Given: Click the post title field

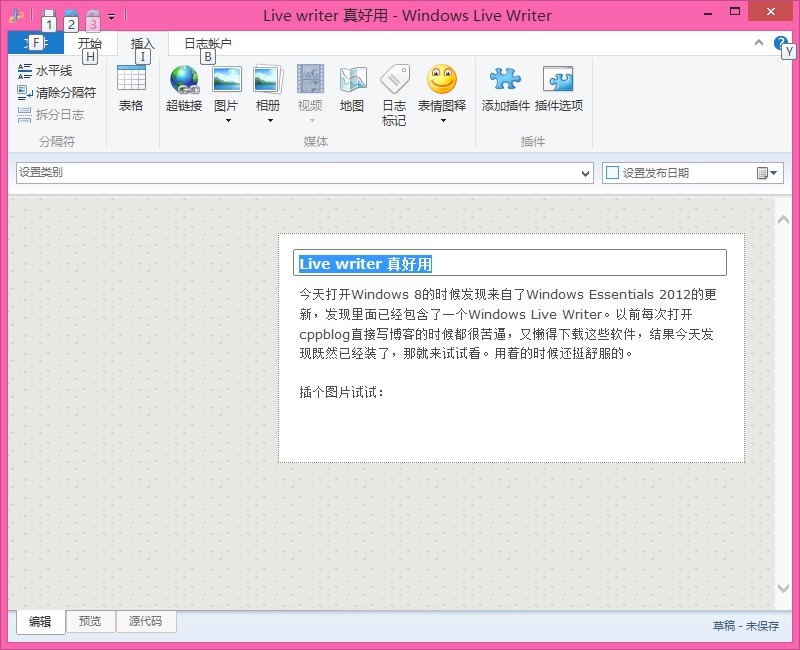Looking at the screenshot, I should [x=510, y=263].
